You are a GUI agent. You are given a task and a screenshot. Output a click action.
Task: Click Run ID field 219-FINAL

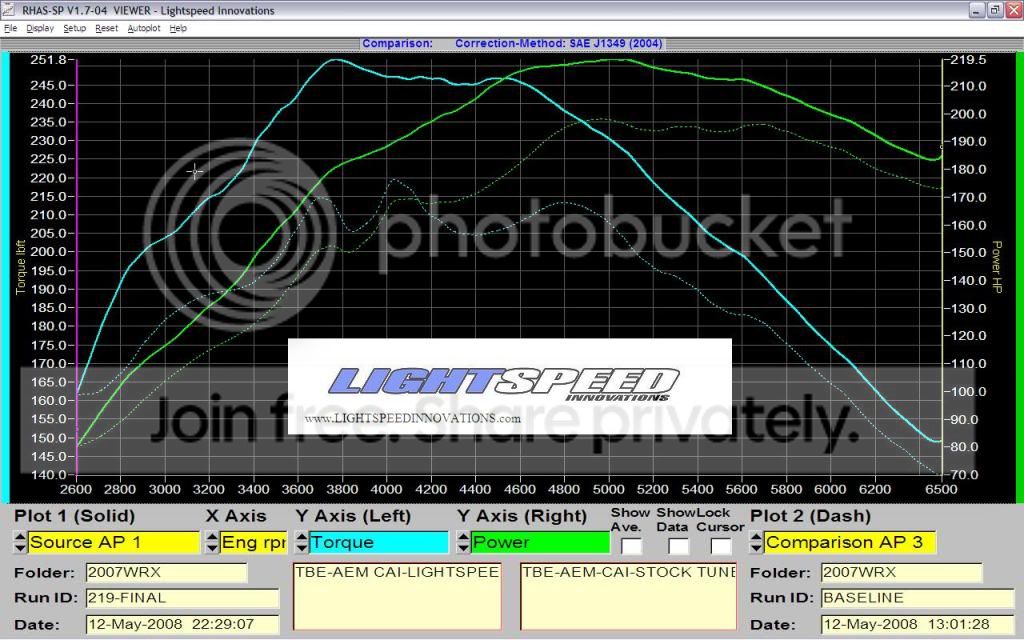point(182,598)
